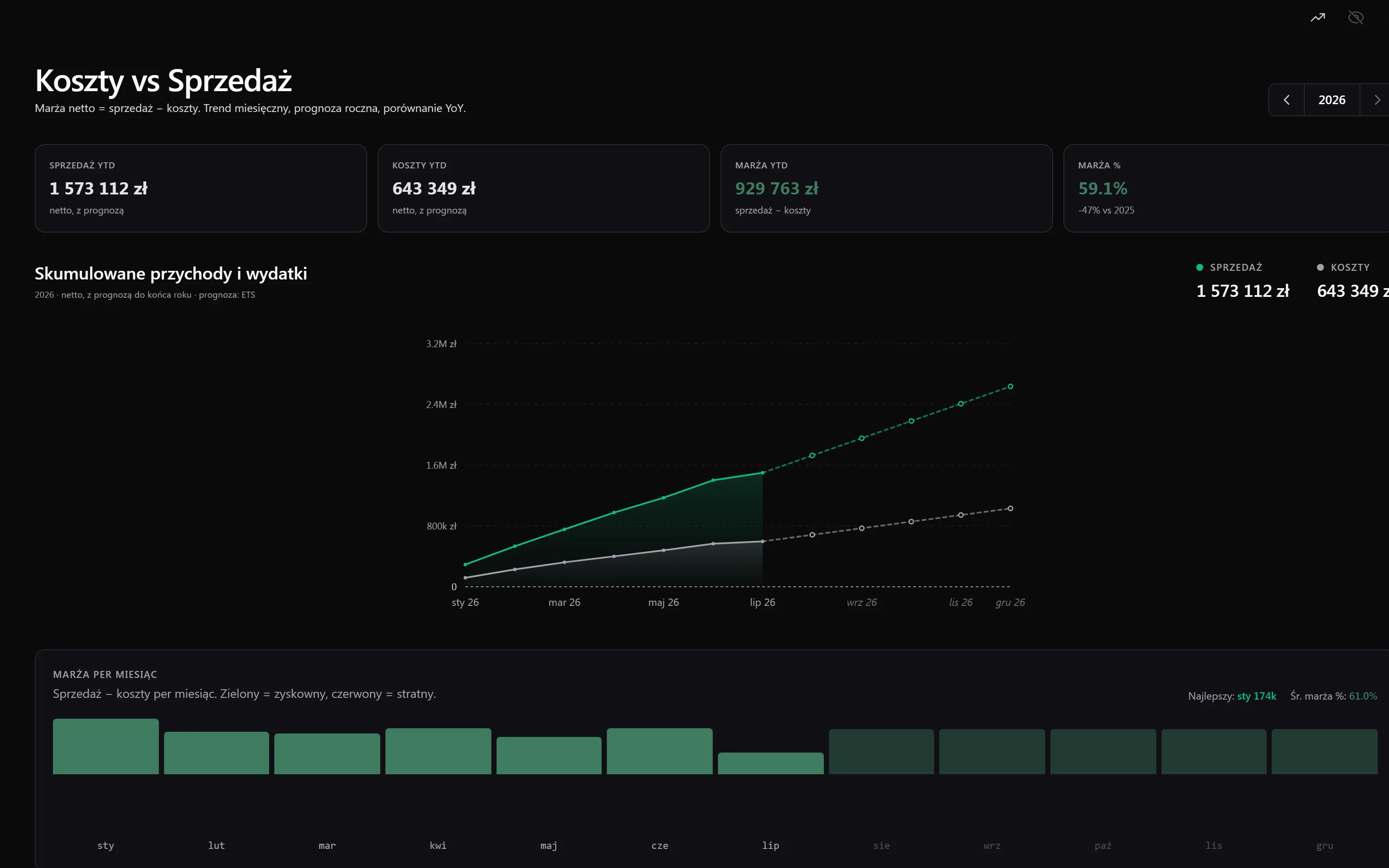This screenshot has width=1389, height=868.
Task: Click the 'cze' month label under the bars
Action: coord(659,845)
